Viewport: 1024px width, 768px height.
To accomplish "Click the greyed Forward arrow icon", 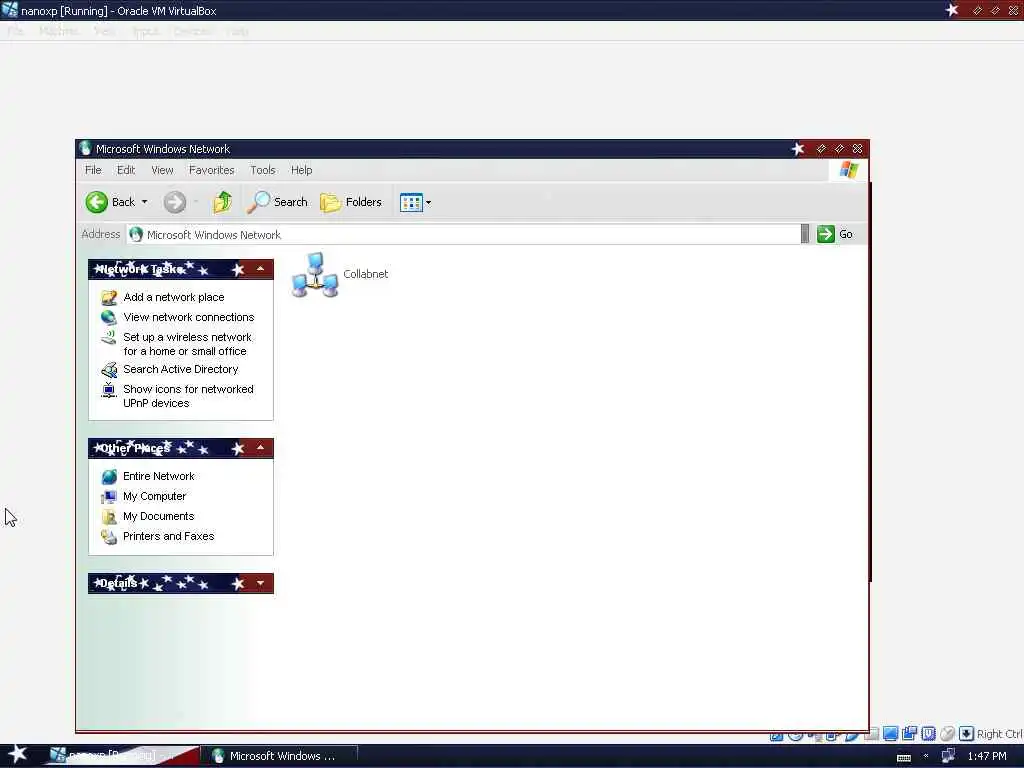I will tap(174, 202).
